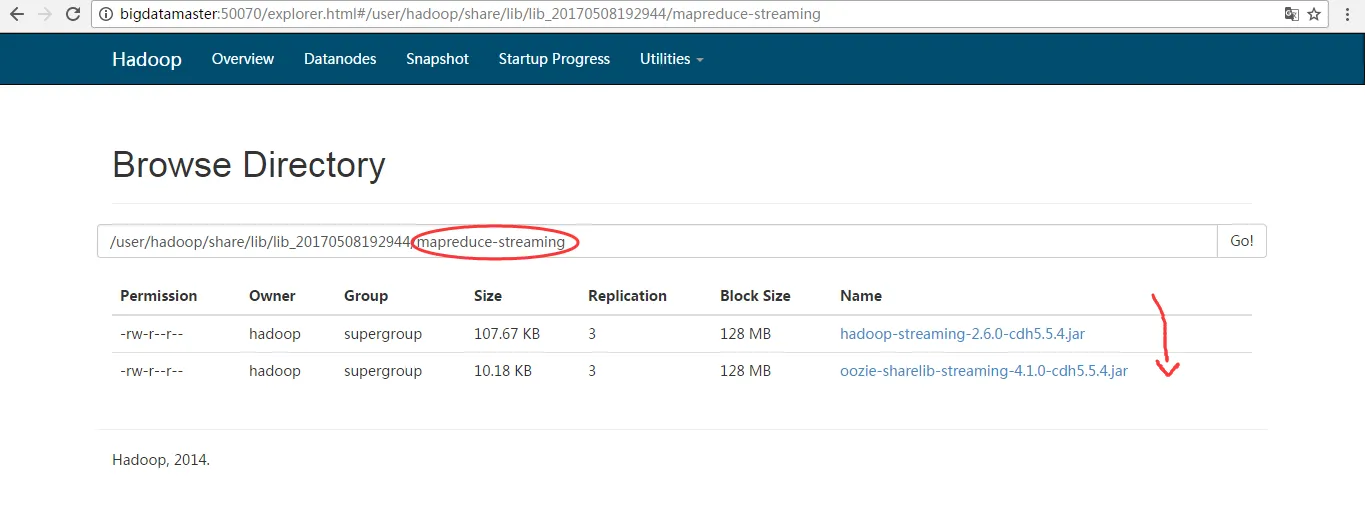Open the site information icon
The image size is (1365, 508).
106,15
